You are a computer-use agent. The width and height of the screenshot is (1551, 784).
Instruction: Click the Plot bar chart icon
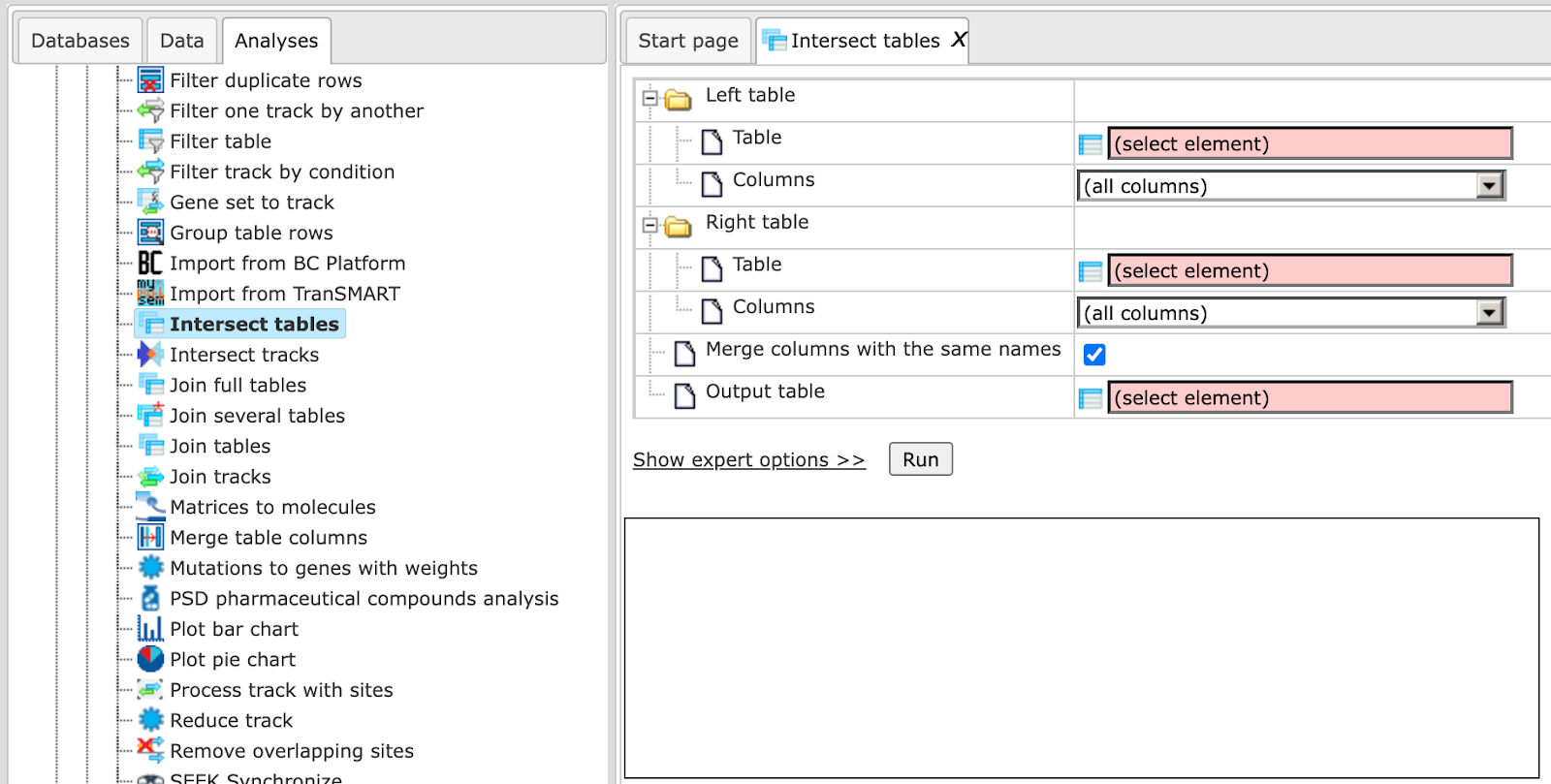150,629
